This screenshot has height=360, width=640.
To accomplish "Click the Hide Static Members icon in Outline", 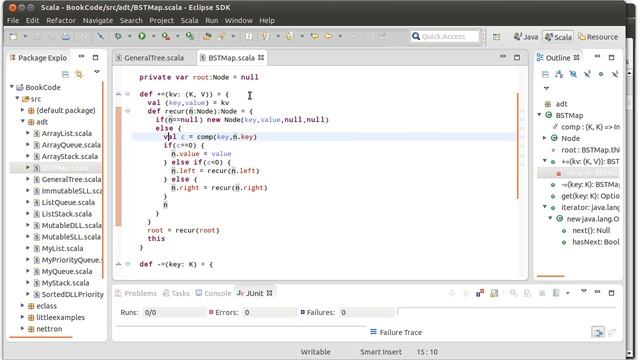I will [x=587, y=74].
